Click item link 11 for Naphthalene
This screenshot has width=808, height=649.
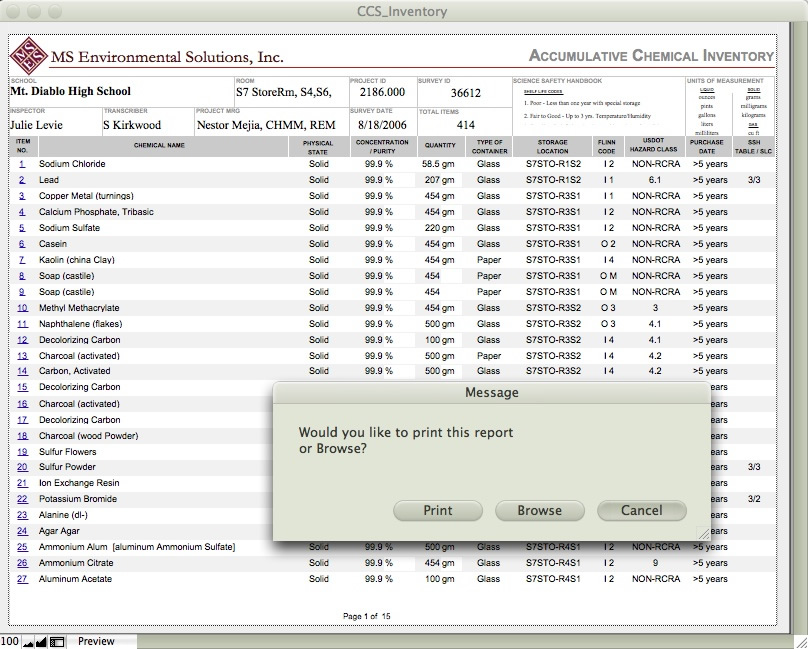(22, 324)
